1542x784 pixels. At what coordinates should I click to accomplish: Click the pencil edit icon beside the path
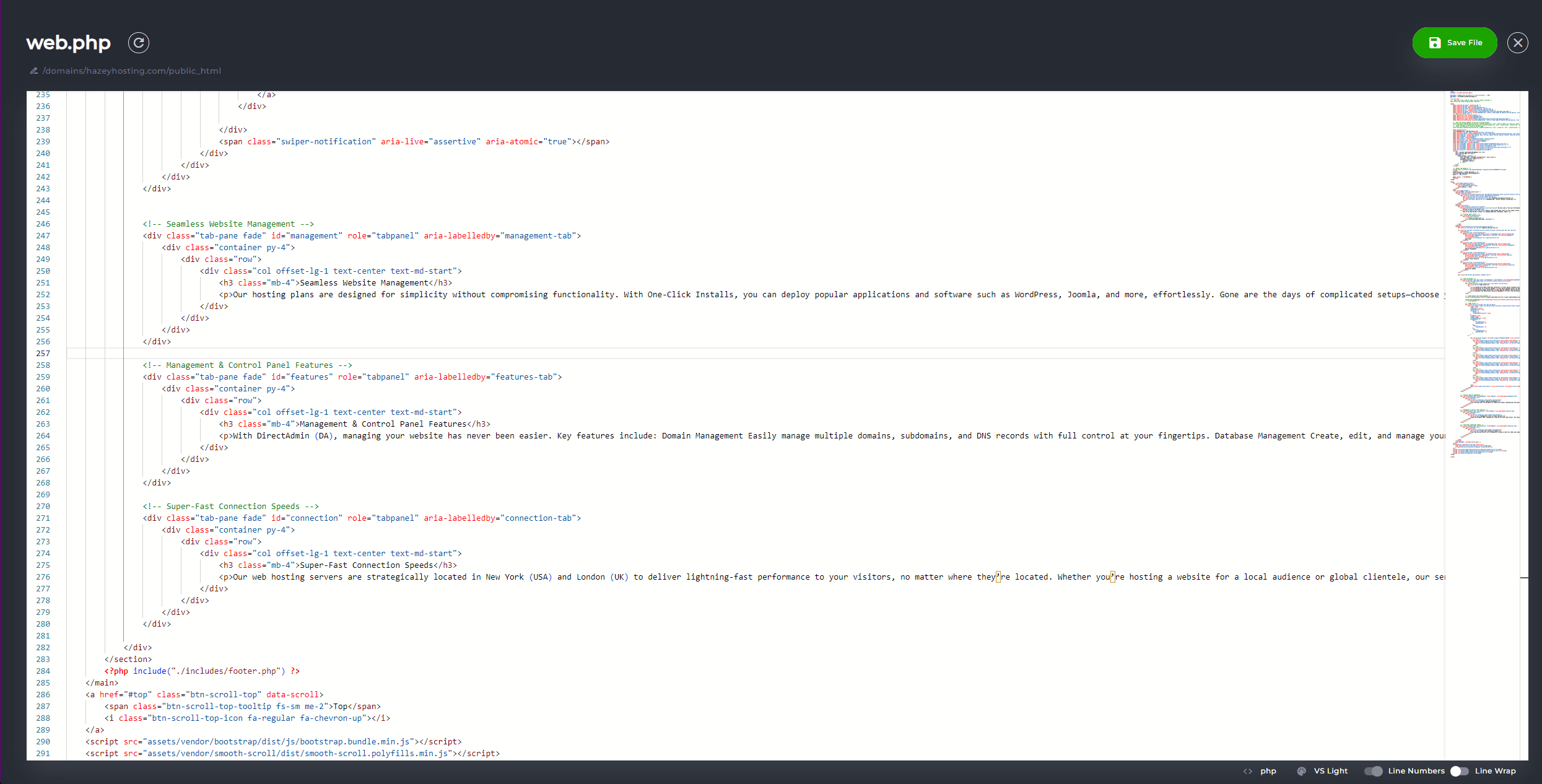coord(34,71)
